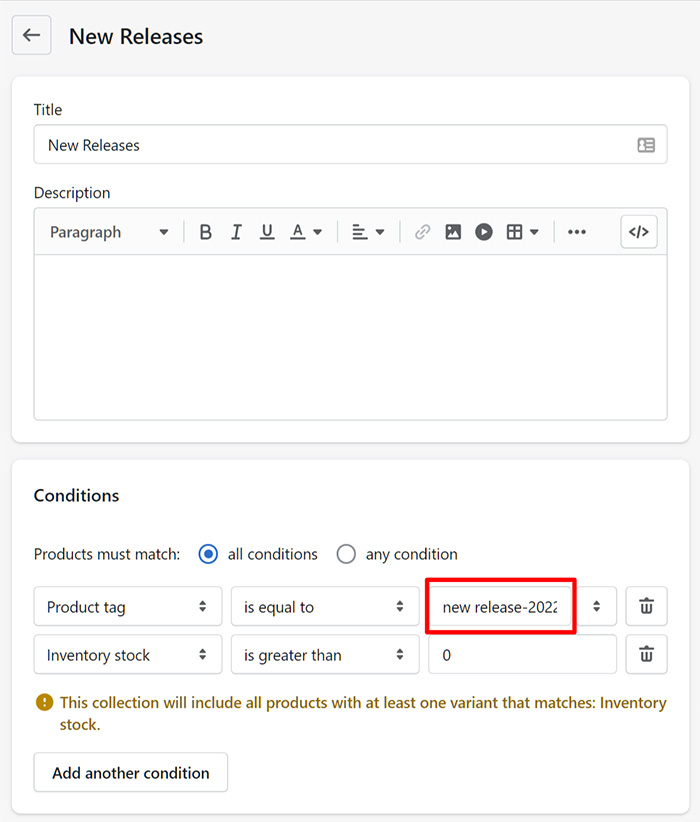Select the 'all conditions' radio option
The image size is (700, 822).
pos(208,554)
